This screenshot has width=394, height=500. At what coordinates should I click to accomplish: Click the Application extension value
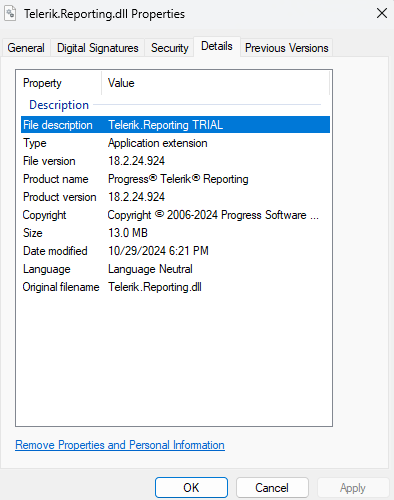pos(158,143)
